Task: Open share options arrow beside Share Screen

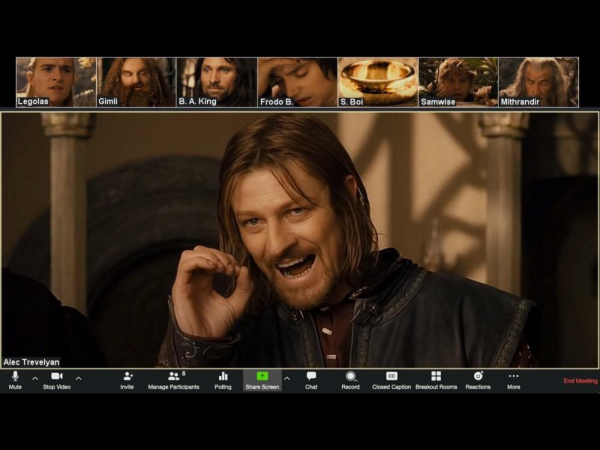Action: pyautogui.click(x=287, y=379)
